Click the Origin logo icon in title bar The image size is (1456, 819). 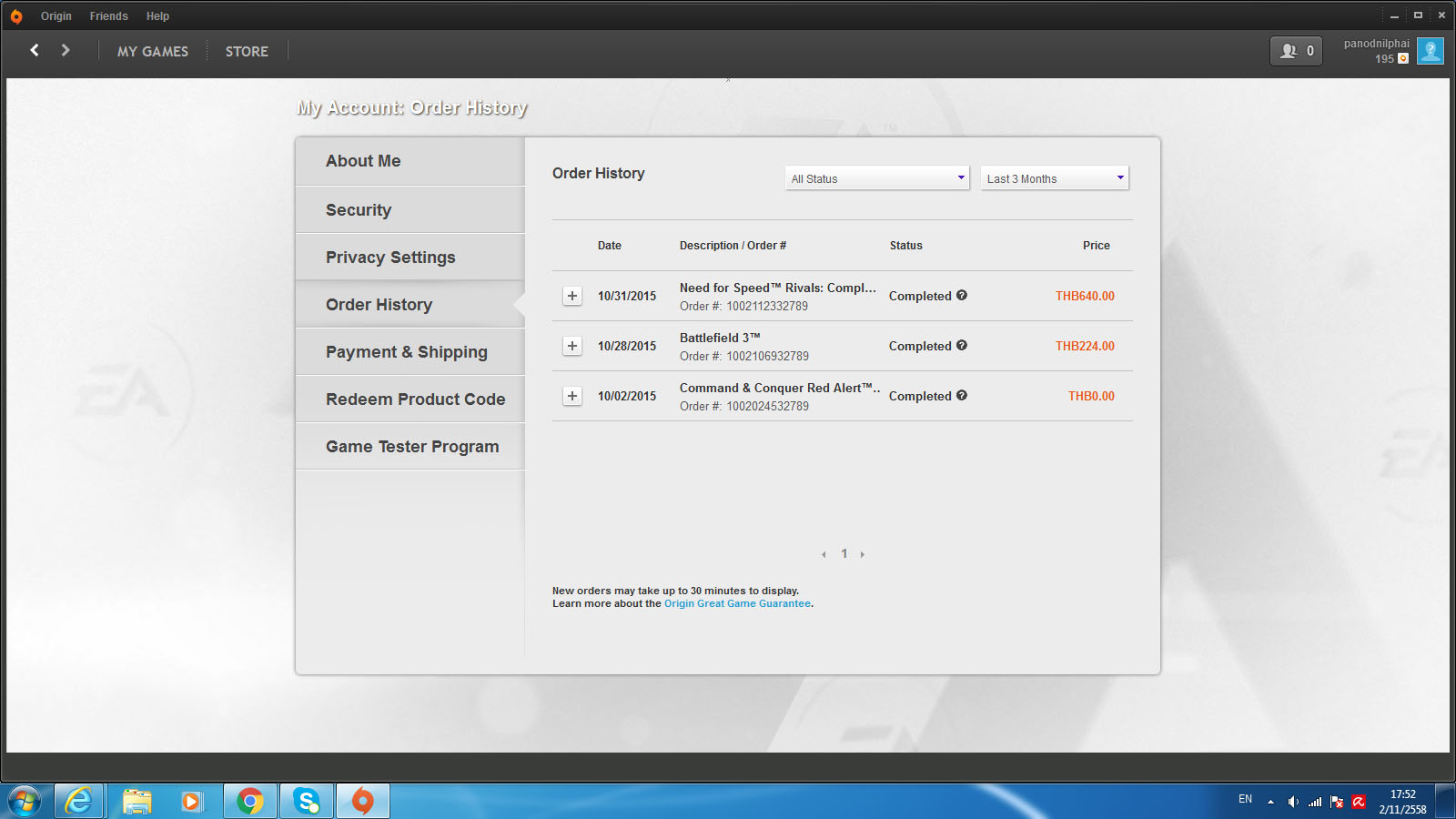point(16,16)
